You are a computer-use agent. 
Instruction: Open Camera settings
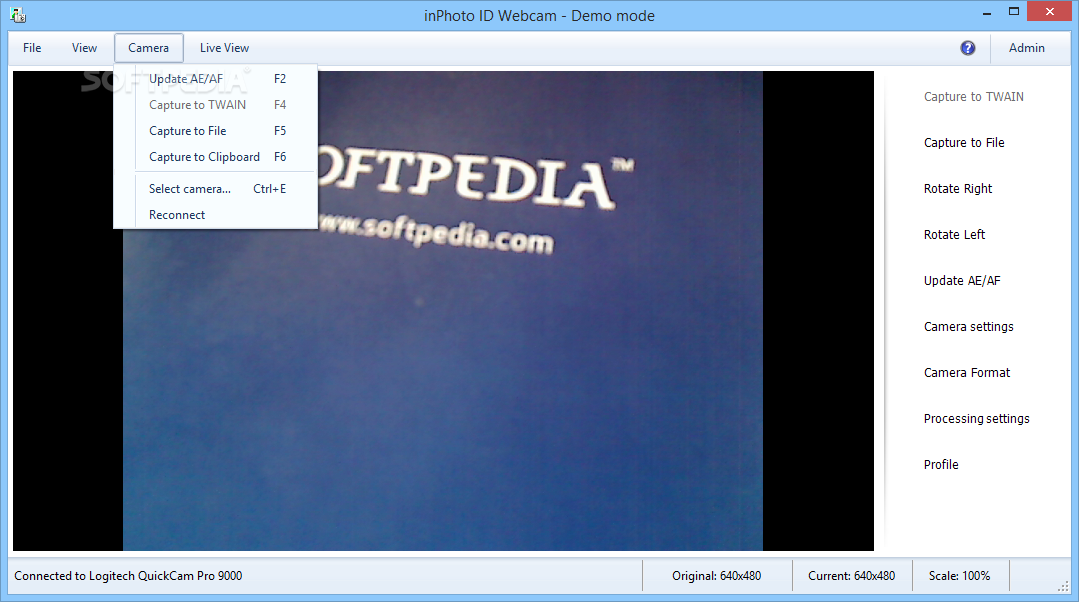point(968,327)
